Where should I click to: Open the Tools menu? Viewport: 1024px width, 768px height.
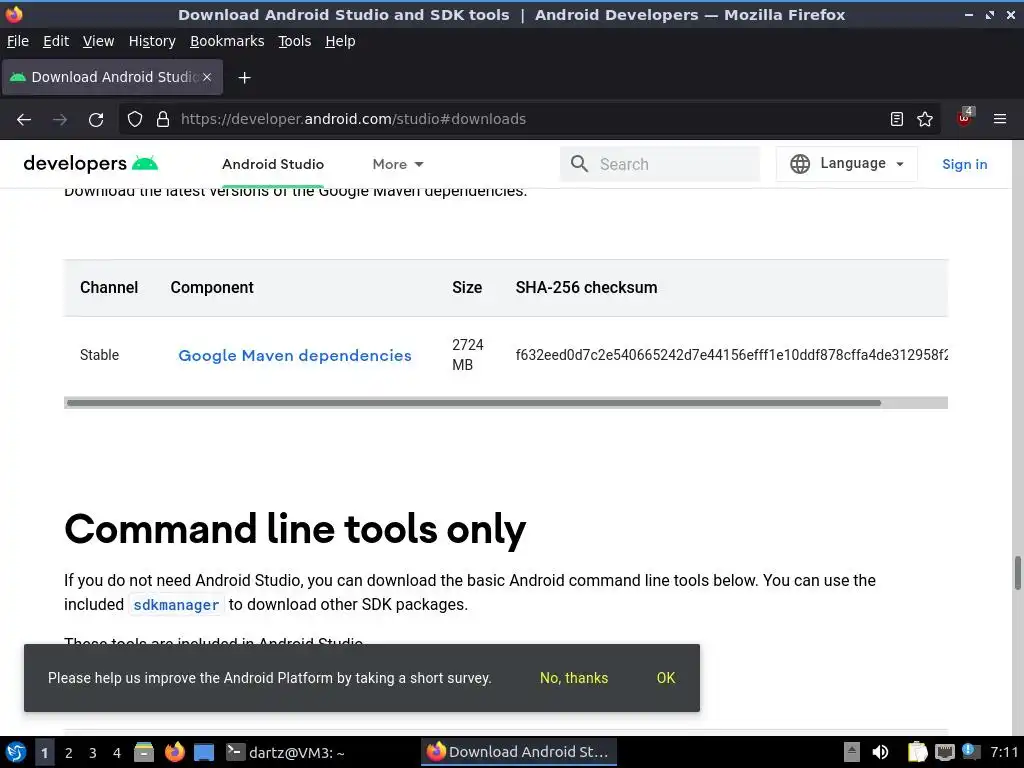(x=295, y=41)
